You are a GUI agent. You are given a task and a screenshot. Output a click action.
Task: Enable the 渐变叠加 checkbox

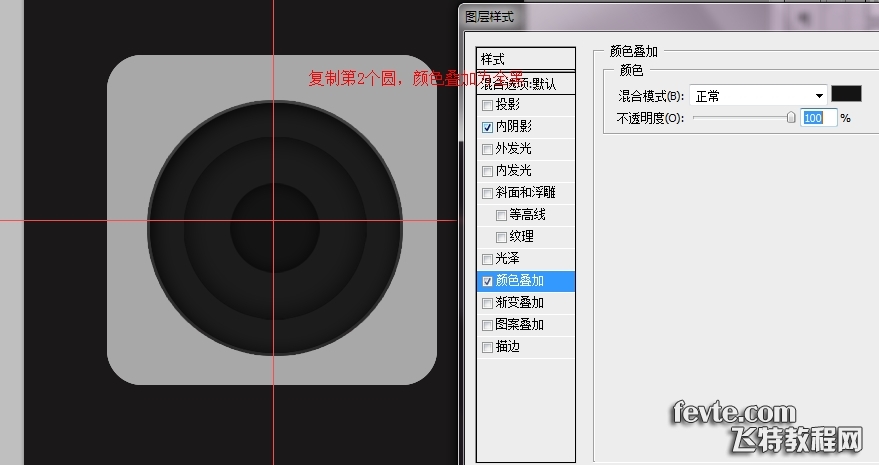click(488, 303)
